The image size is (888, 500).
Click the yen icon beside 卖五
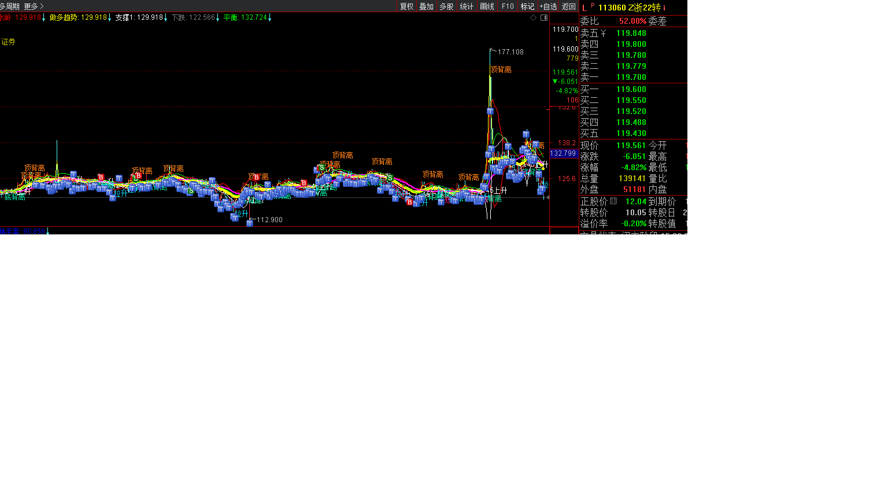click(603, 33)
